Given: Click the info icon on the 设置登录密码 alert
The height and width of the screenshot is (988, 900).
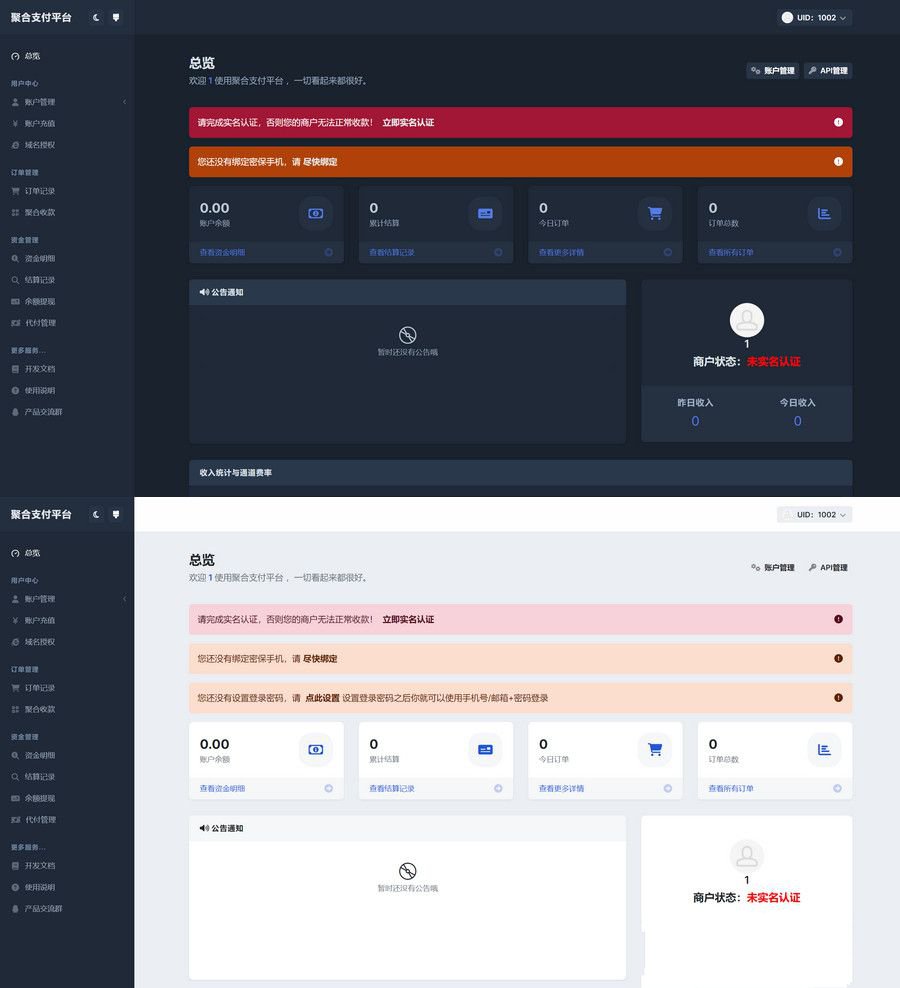Looking at the screenshot, I should [838, 698].
